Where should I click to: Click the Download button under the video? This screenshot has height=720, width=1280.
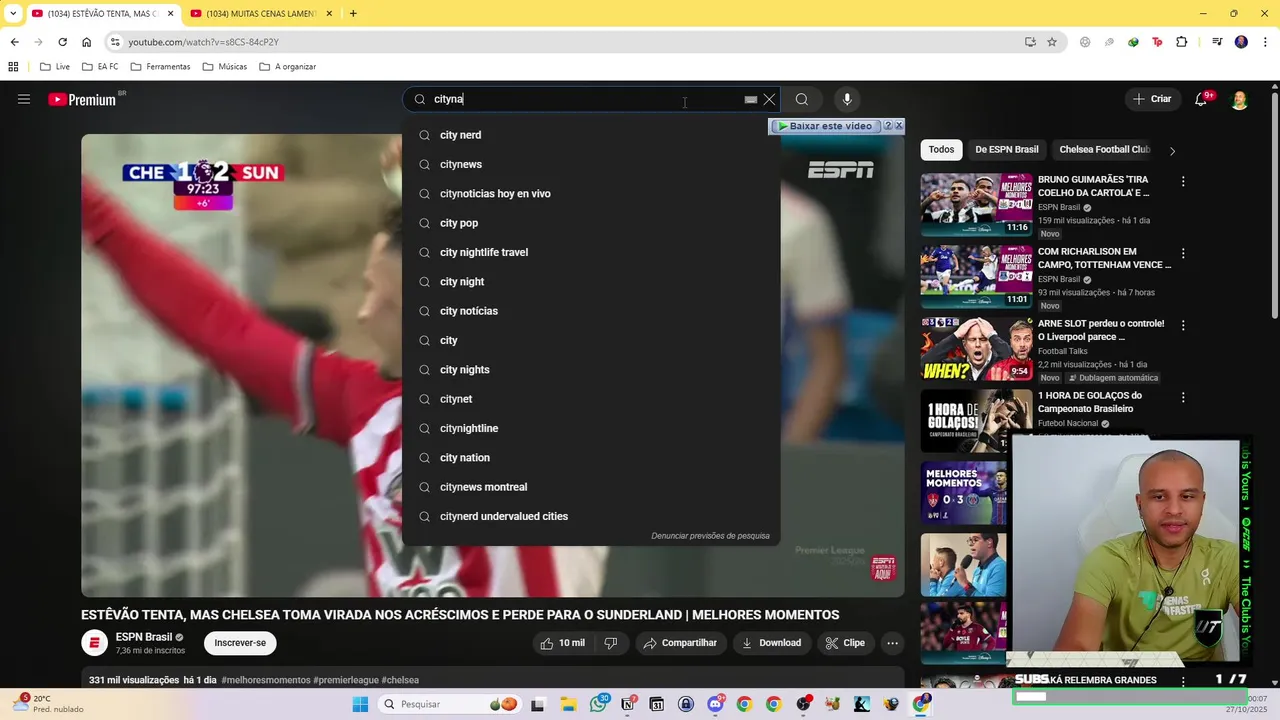[x=771, y=643]
